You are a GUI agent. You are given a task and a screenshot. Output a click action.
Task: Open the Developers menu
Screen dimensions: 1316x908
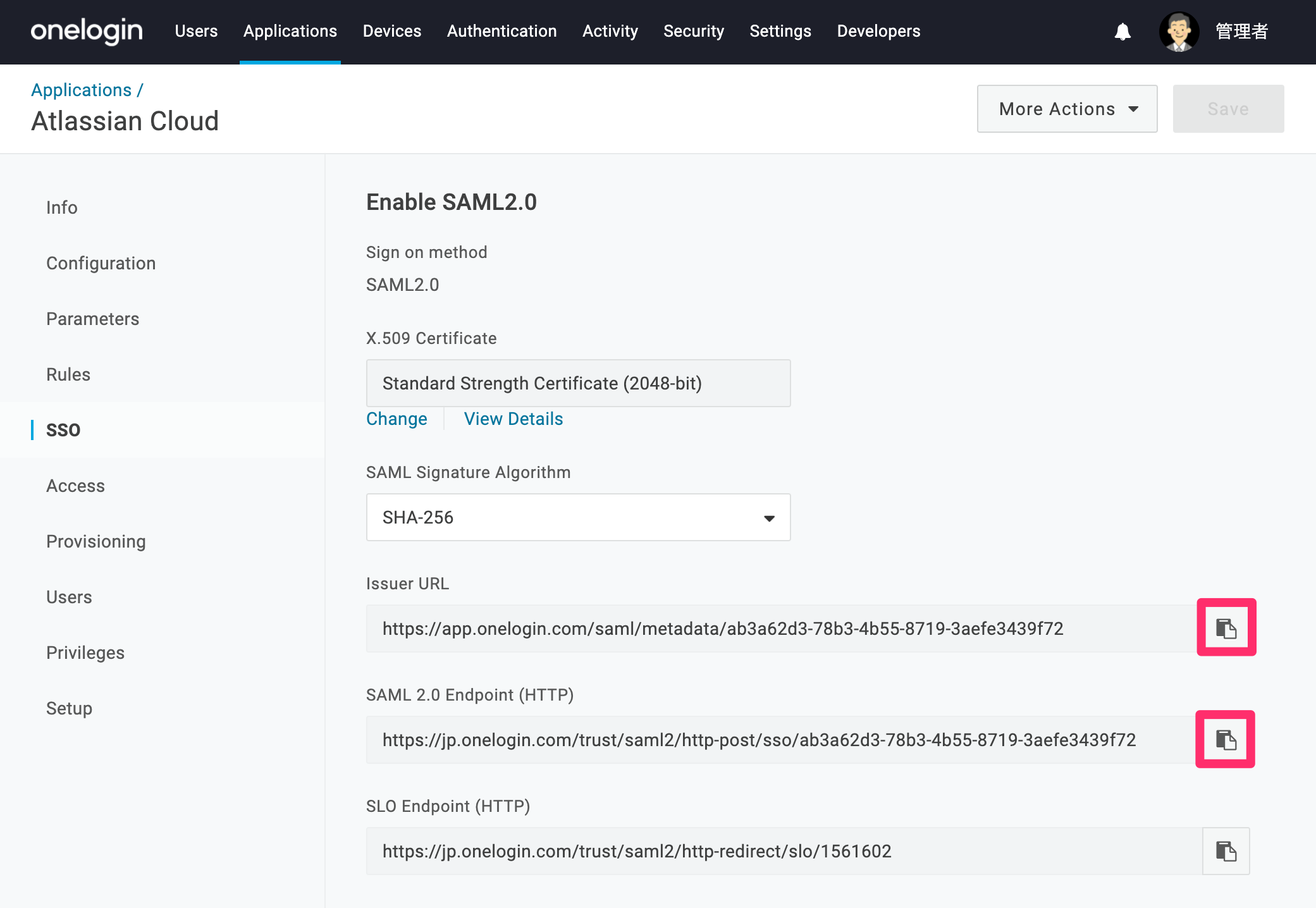coord(878,31)
